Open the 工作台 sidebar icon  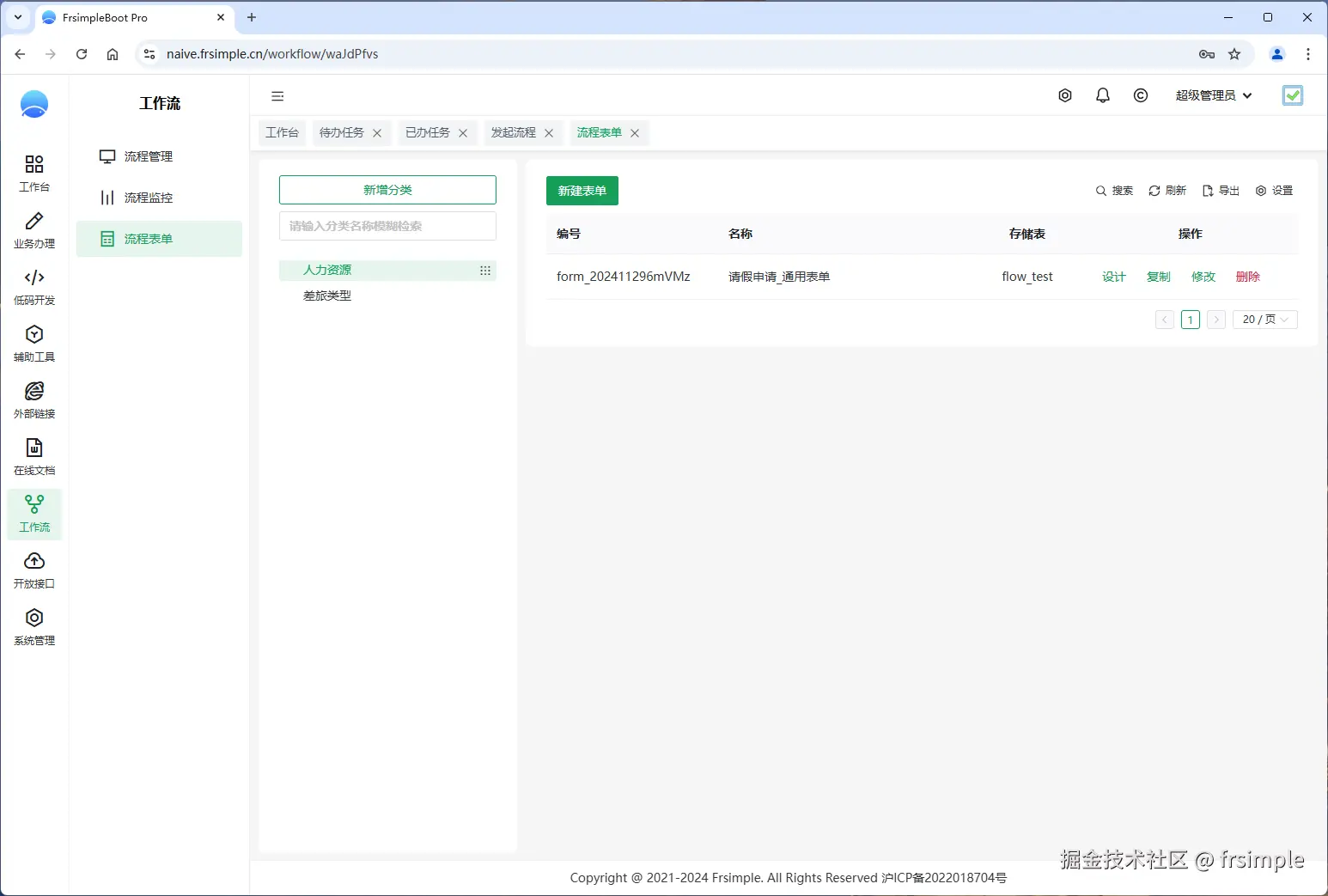click(x=34, y=164)
